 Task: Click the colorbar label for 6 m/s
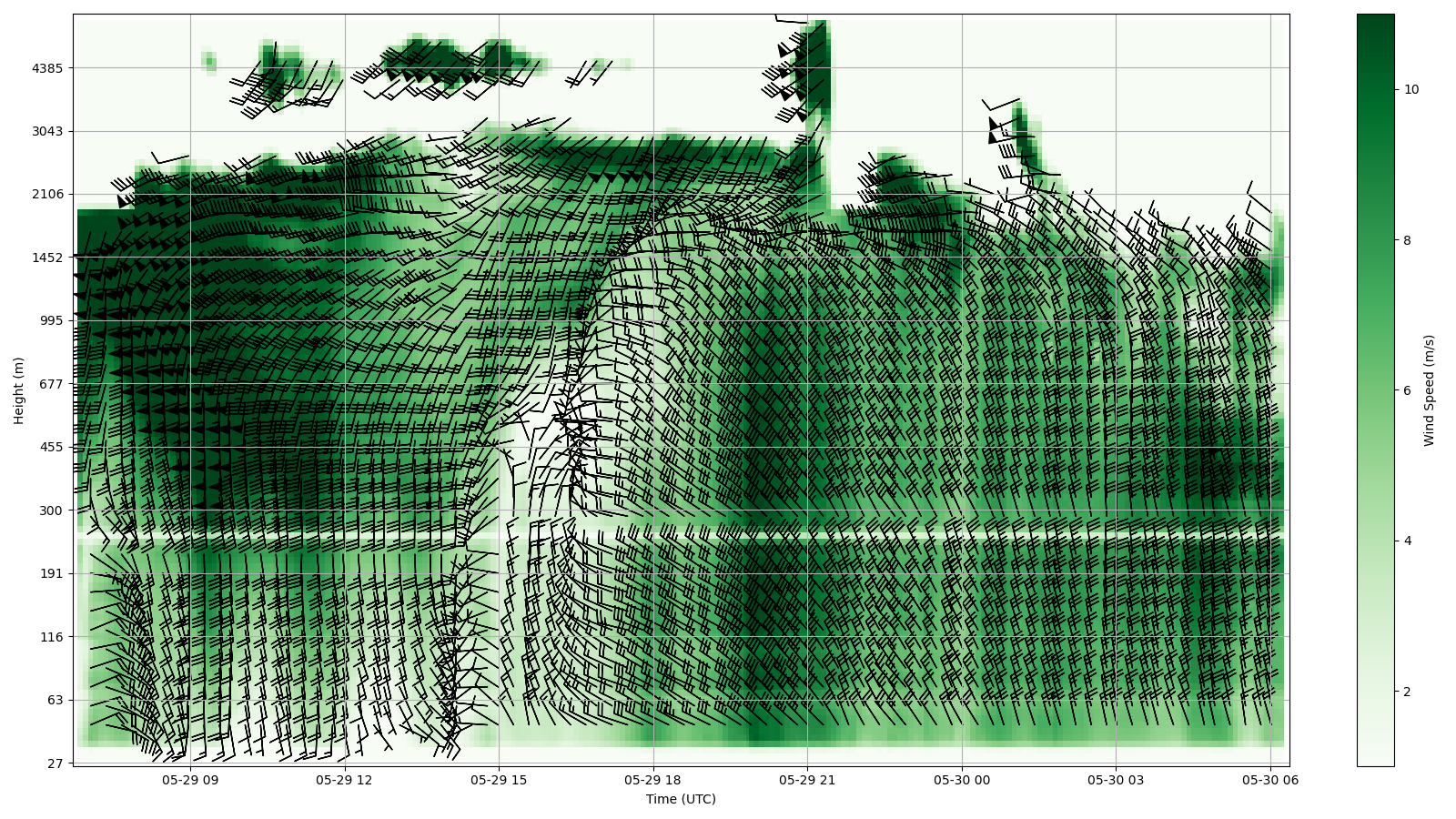pyautogui.click(x=1407, y=390)
